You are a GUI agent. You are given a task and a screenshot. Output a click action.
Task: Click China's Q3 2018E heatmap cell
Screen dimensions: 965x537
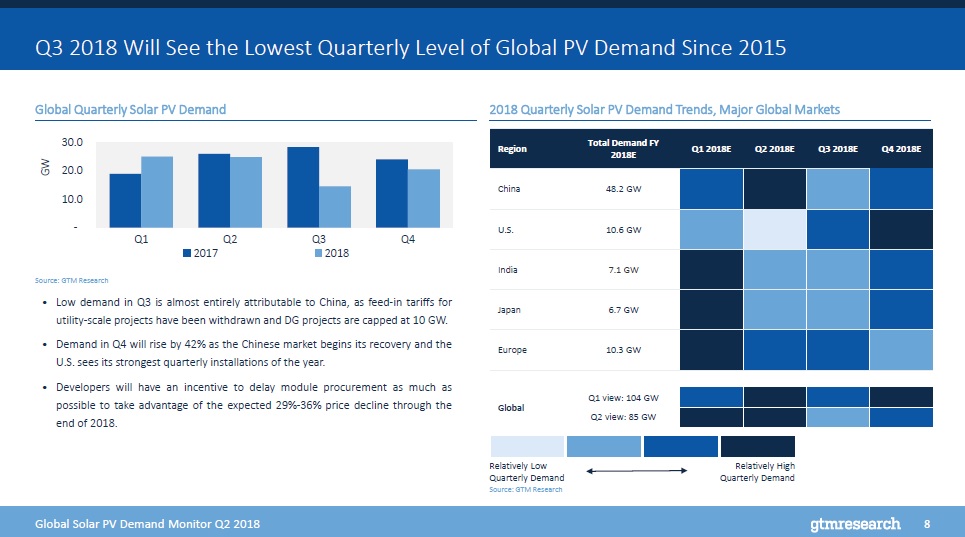(x=838, y=189)
